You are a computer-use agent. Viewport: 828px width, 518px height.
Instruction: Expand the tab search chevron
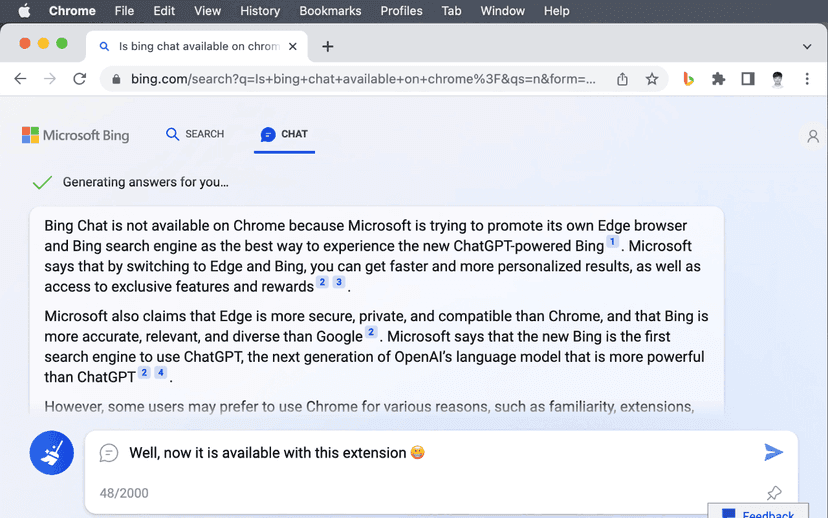[x=807, y=46]
